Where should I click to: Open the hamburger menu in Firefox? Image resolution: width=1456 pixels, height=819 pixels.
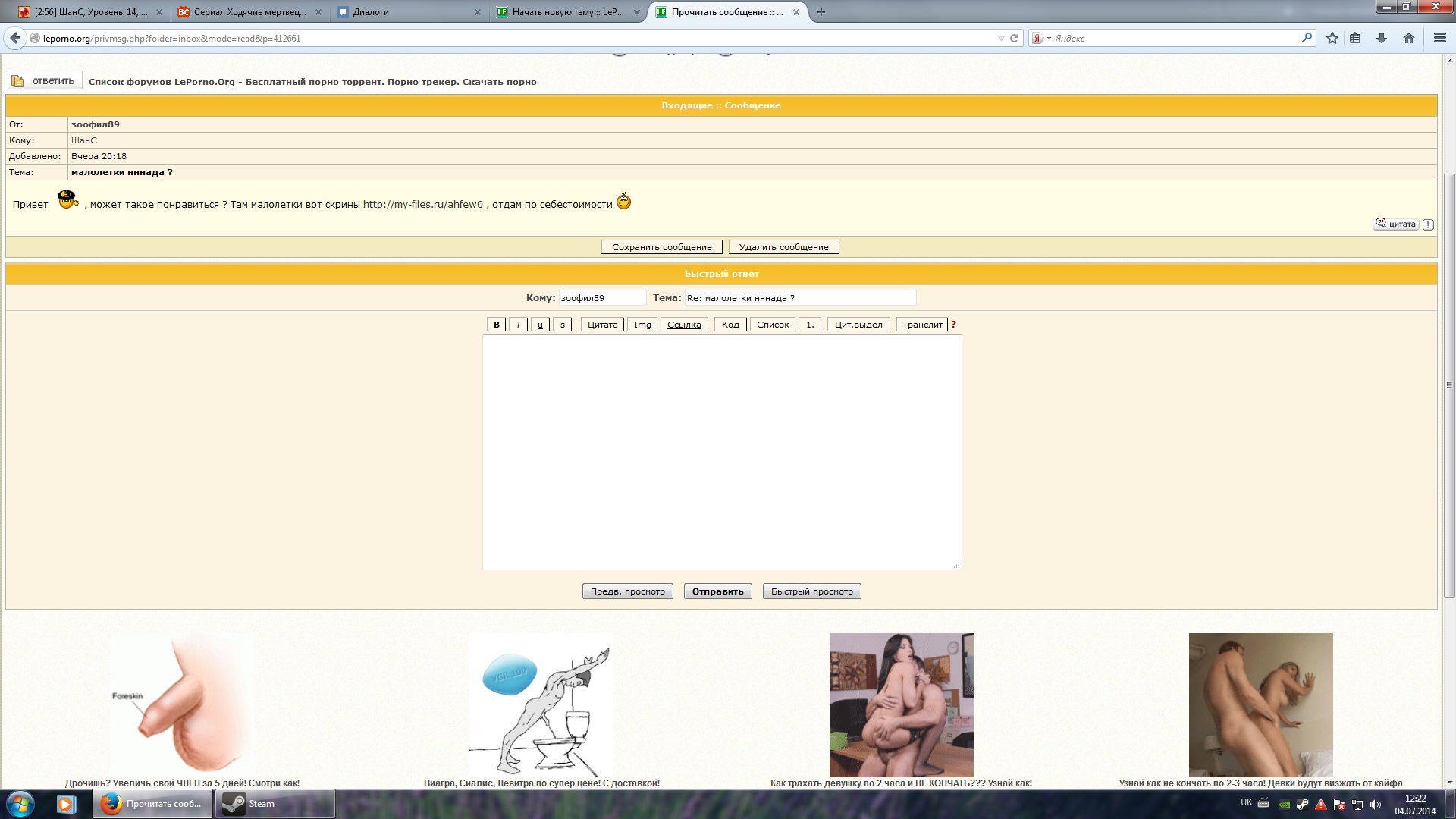coord(1439,38)
